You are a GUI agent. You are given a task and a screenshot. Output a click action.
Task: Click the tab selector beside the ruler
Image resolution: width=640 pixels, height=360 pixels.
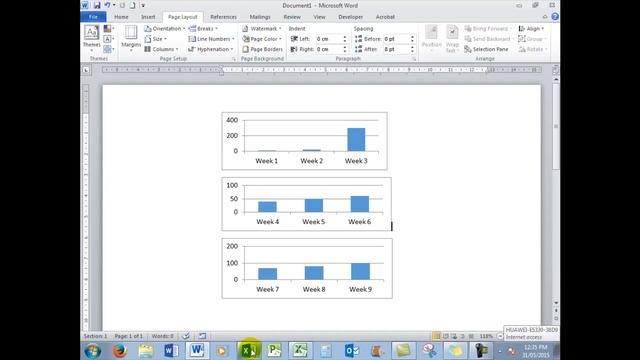(x=86, y=70)
